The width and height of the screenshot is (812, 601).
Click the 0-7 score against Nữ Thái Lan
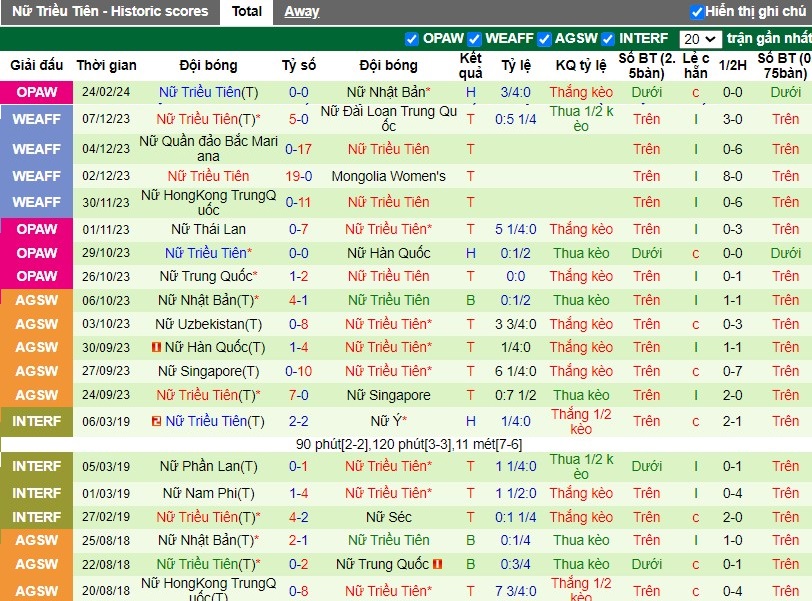tap(298, 229)
